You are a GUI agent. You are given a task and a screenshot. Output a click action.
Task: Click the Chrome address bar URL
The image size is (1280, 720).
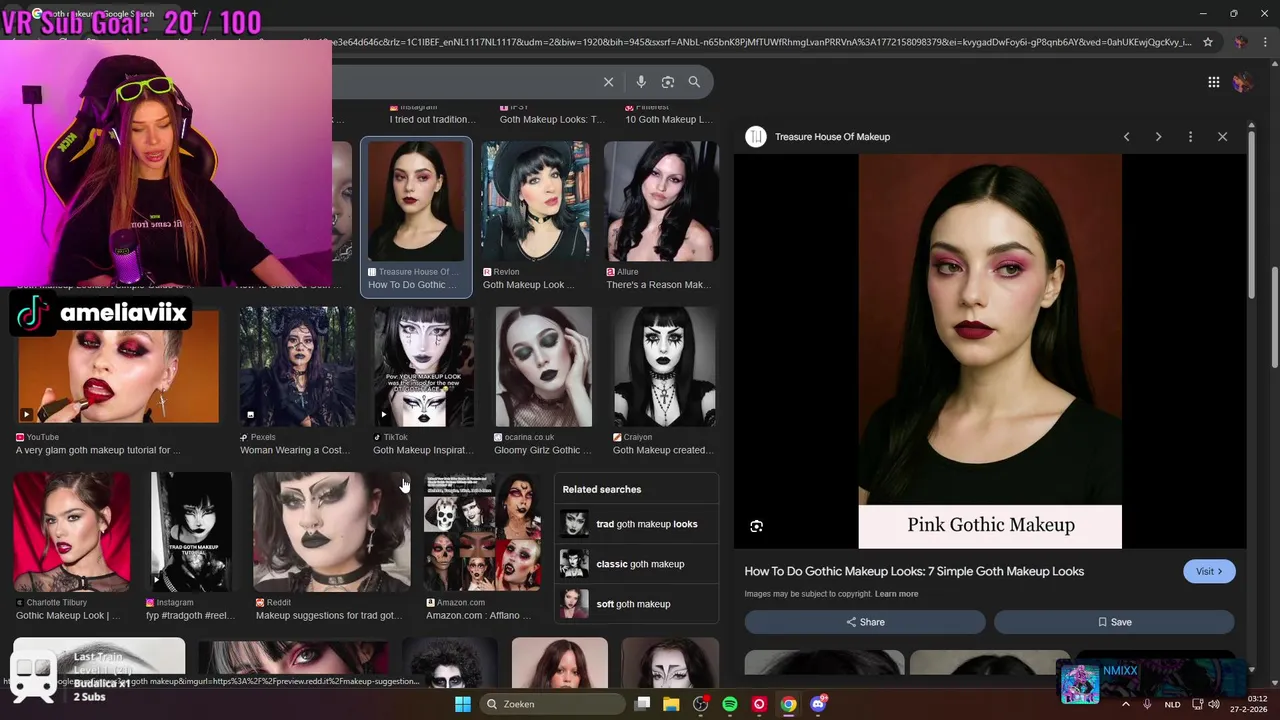760,42
